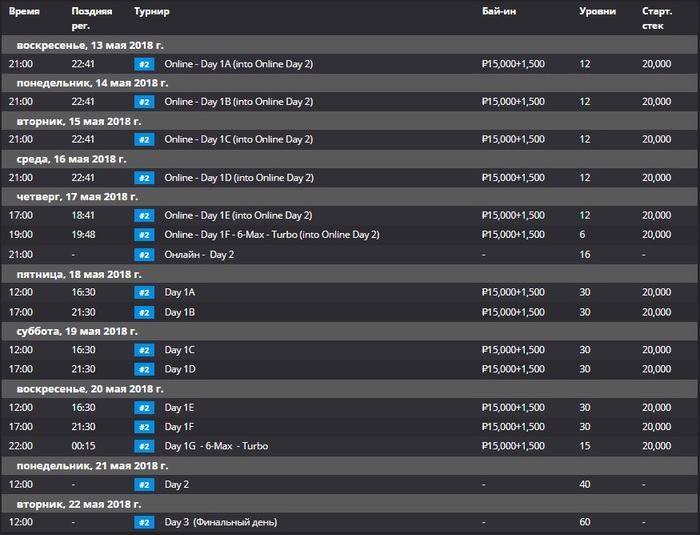This screenshot has width=700, height=535.
Task: Open Day 3 (Финальный день) tournament entry
Action: click(220, 522)
